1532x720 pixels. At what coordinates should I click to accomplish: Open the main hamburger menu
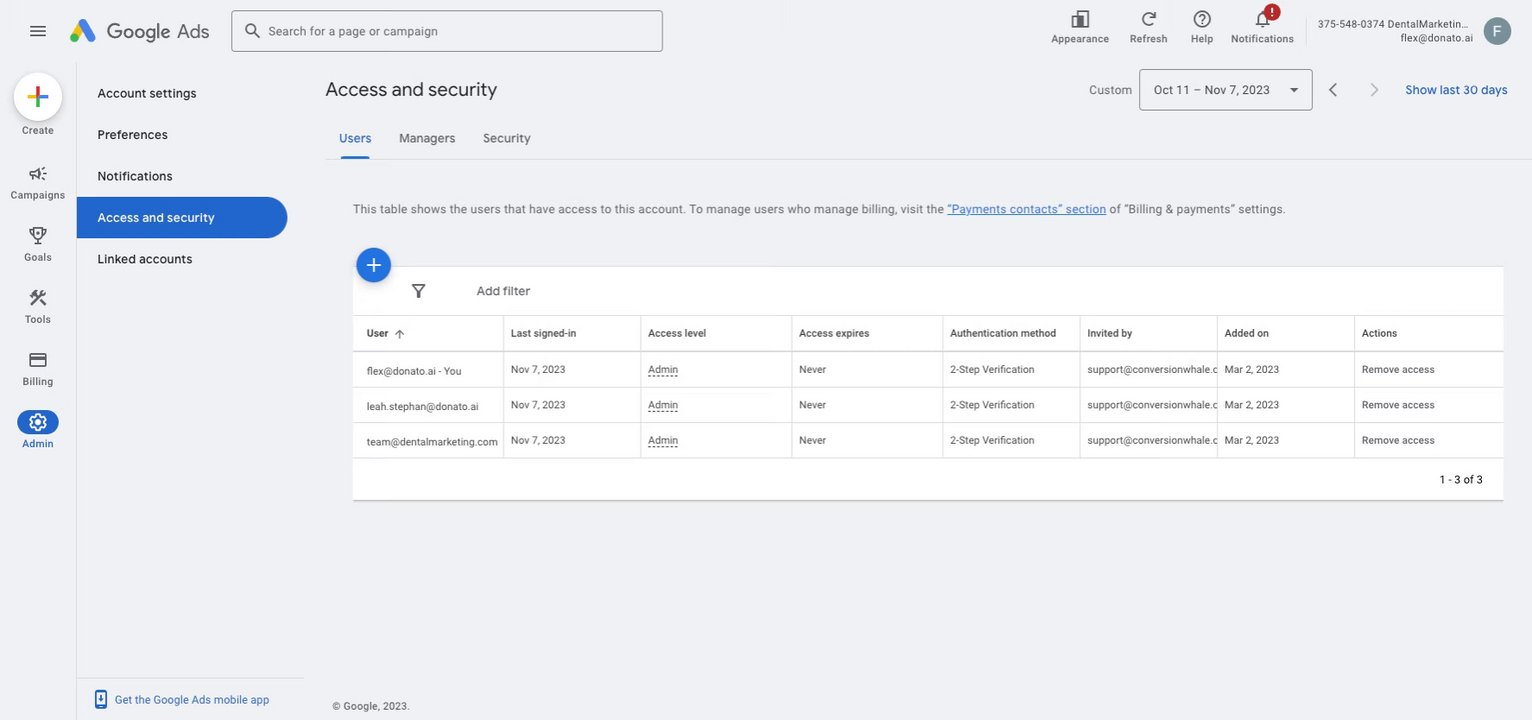(38, 31)
